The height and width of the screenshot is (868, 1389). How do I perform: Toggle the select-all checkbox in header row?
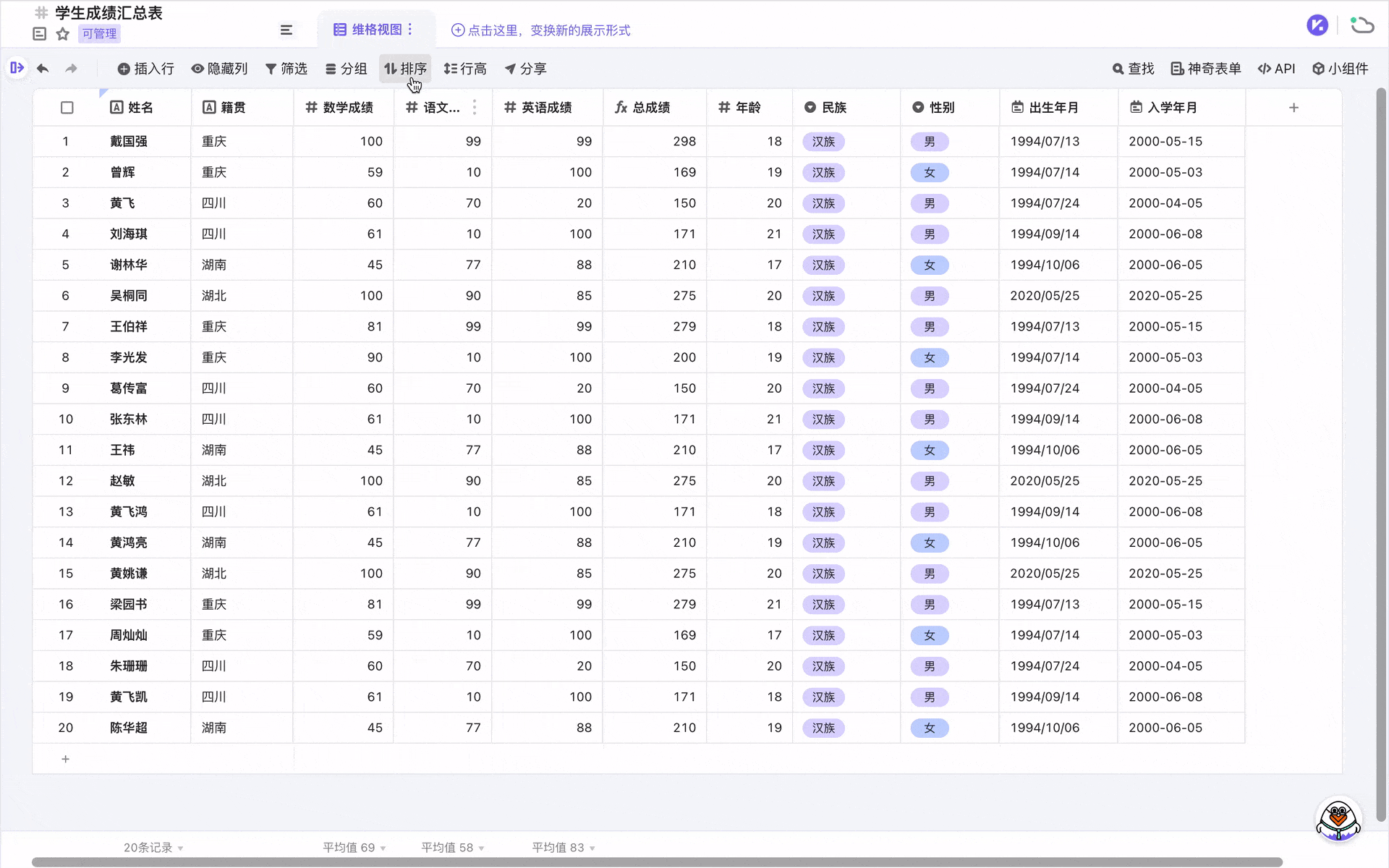[x=67, y=107]
